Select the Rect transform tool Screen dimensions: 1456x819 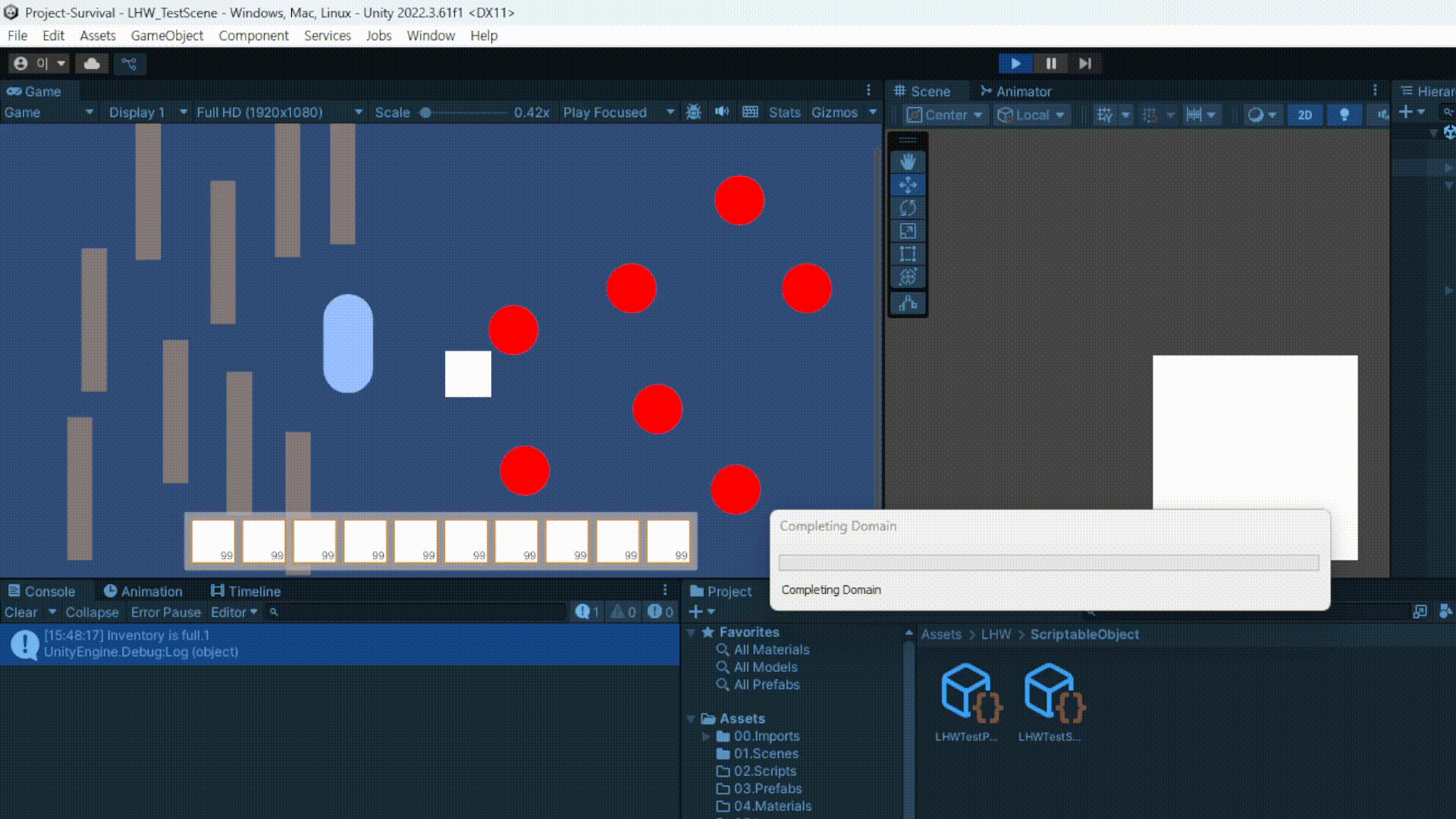click(x=908, y=254)
